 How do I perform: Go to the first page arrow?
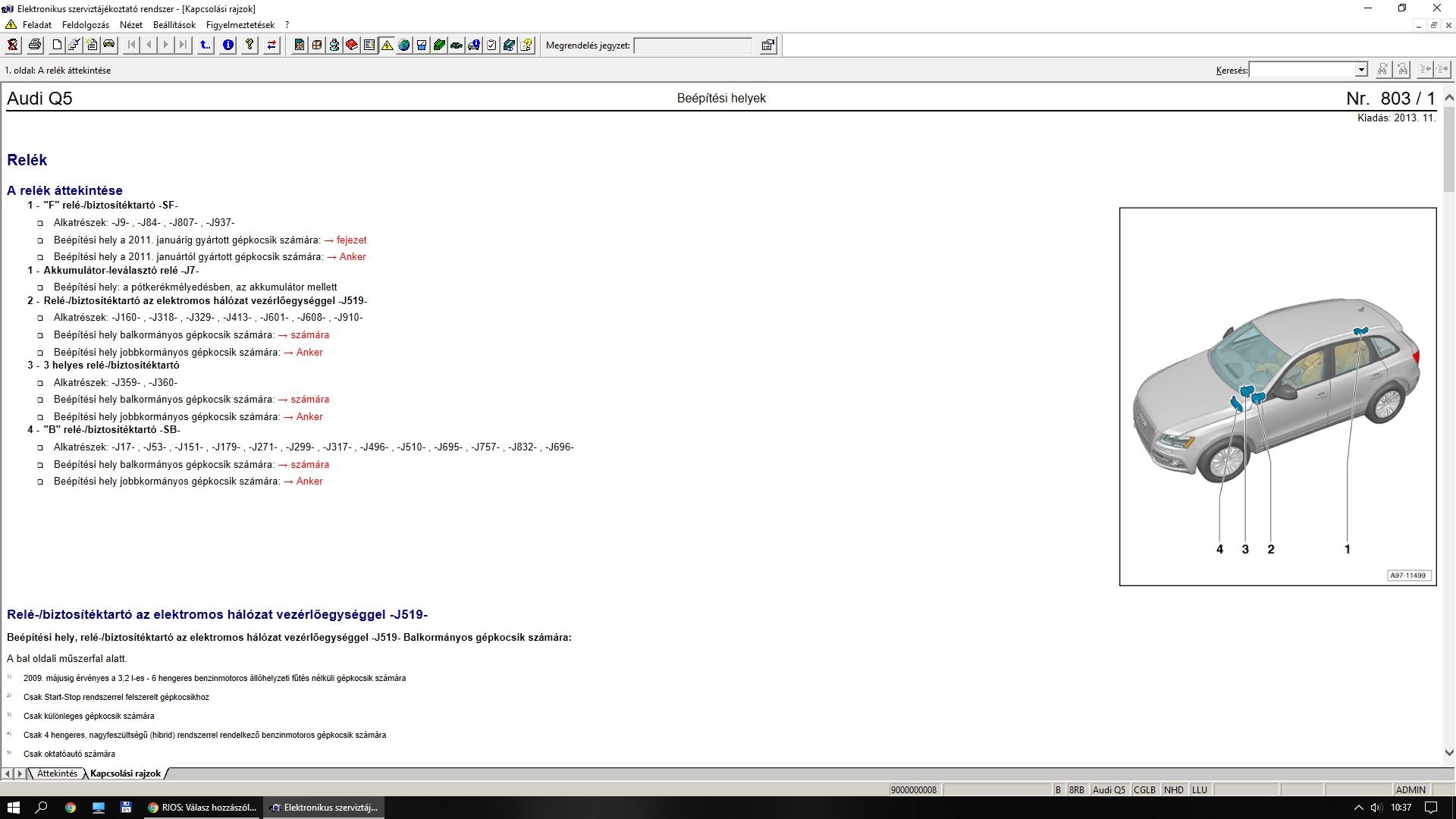131,45
